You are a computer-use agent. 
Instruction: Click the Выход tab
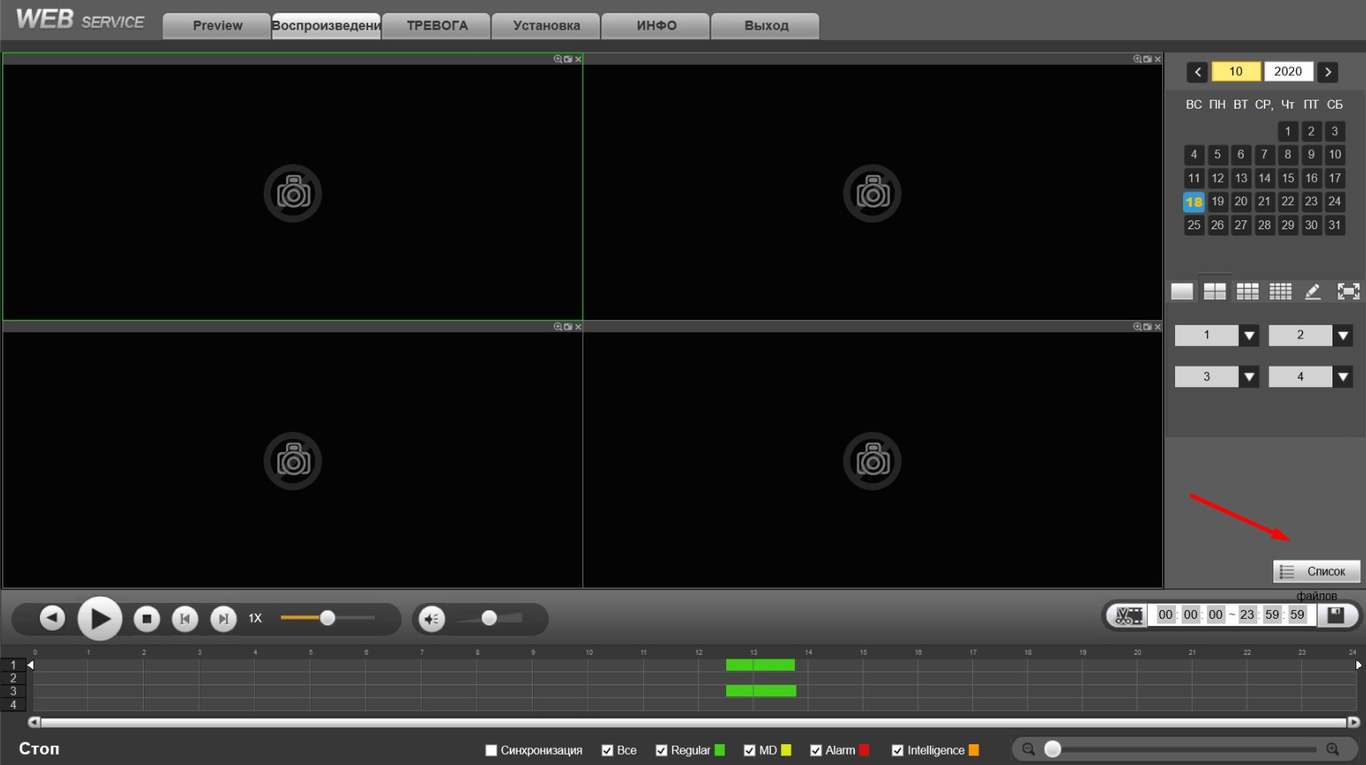pos(766,26)
